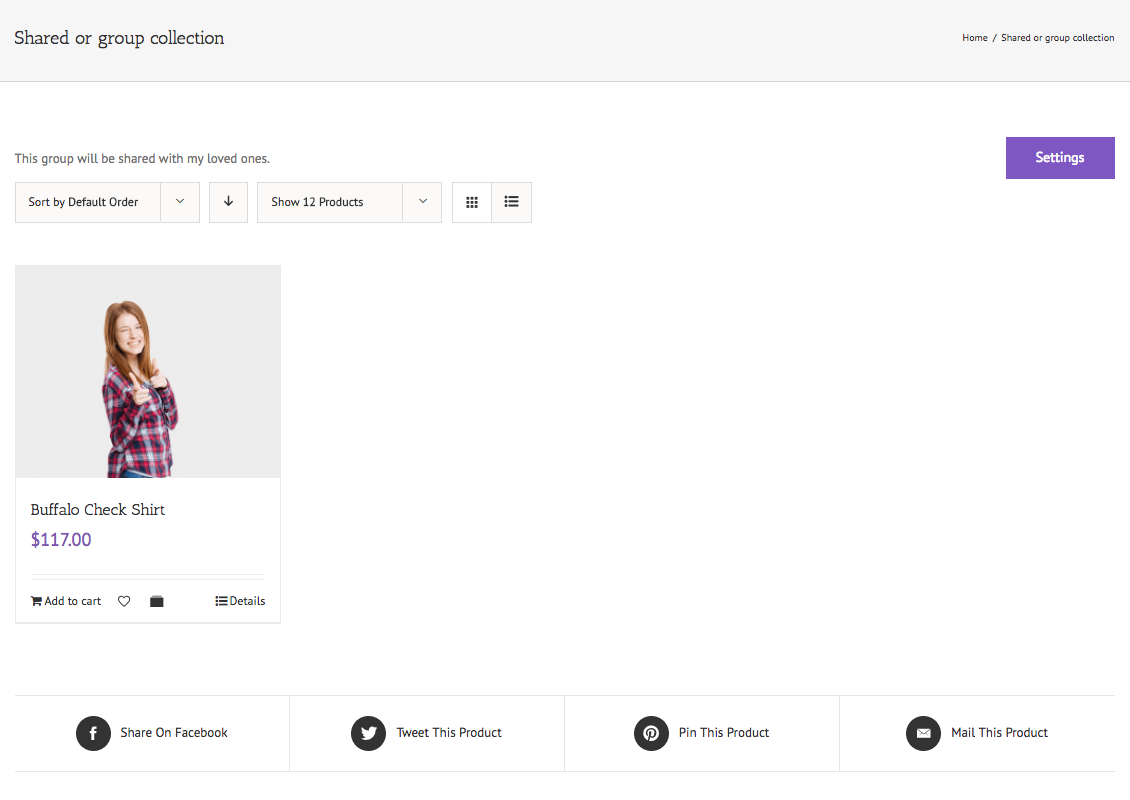
Task: Click the collection folder icon on product
Action: tap(157, 601)
